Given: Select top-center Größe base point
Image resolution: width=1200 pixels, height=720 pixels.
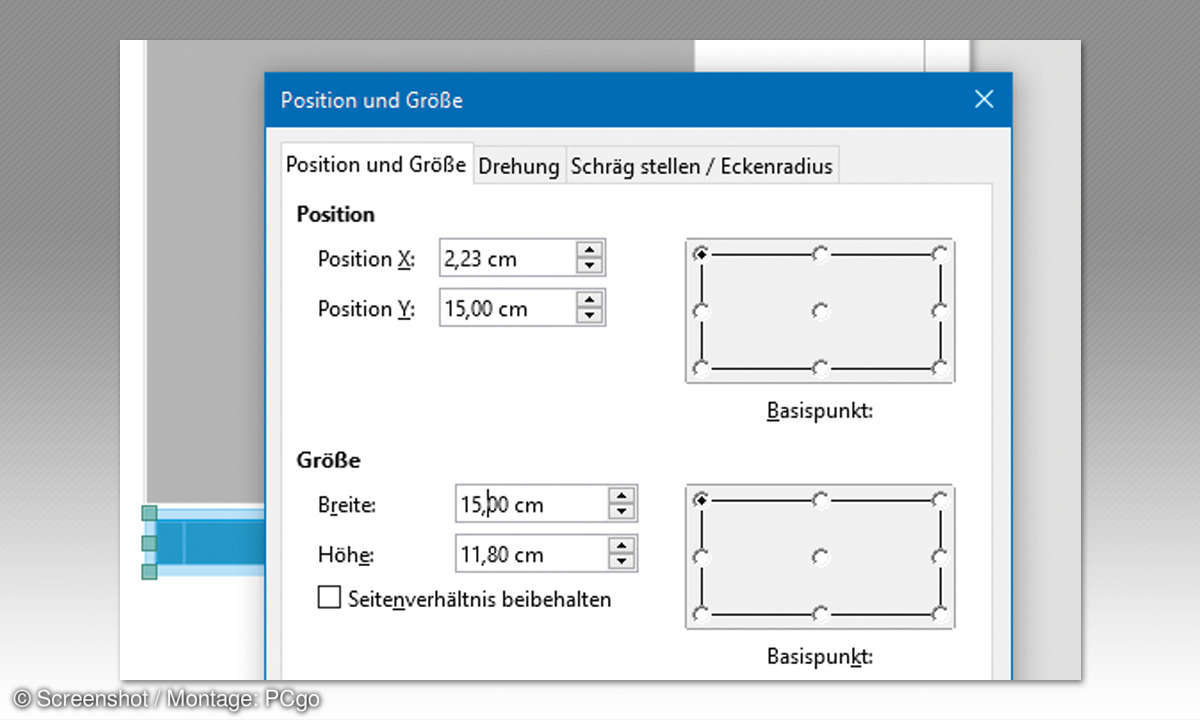Looking at the screenshot, I should coord(820,499).
